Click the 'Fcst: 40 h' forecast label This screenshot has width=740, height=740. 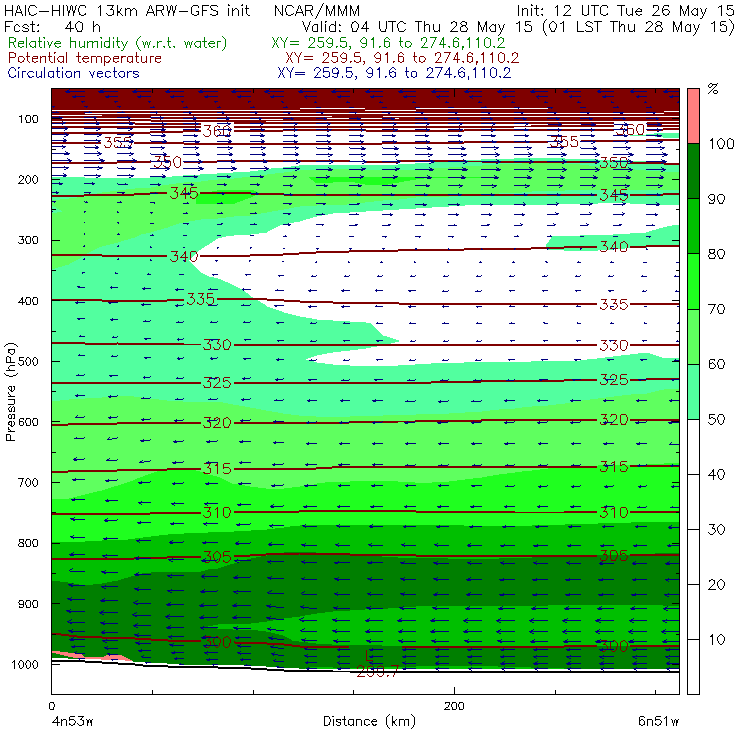pos(52,26)
